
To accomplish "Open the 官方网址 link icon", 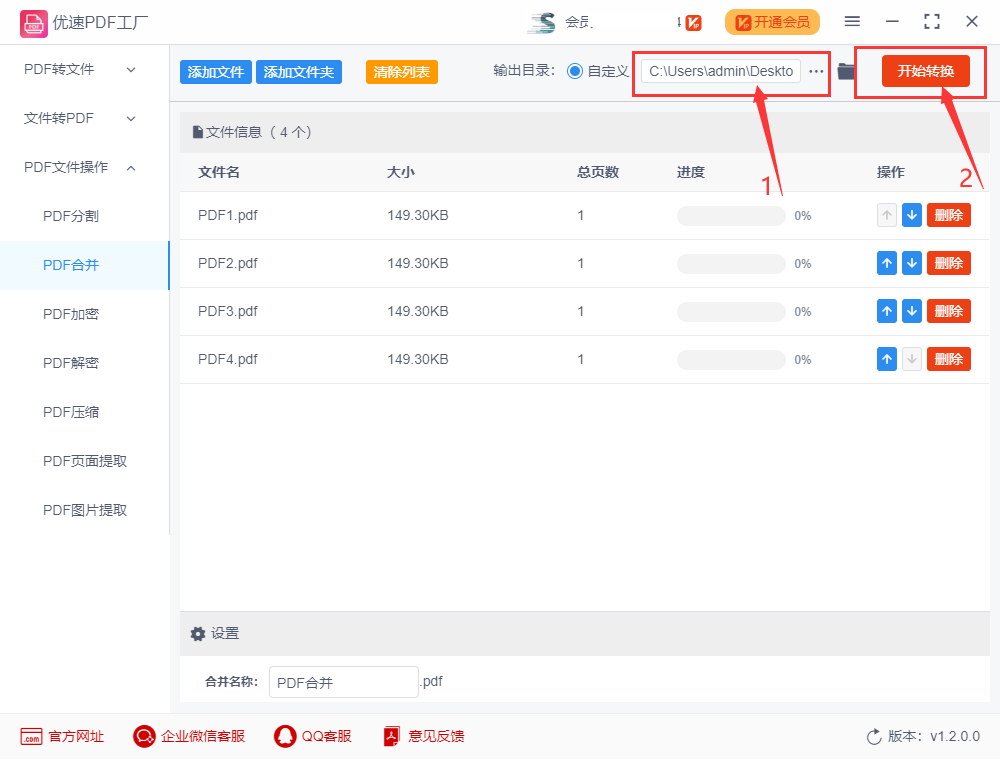I will click(31, 736).
